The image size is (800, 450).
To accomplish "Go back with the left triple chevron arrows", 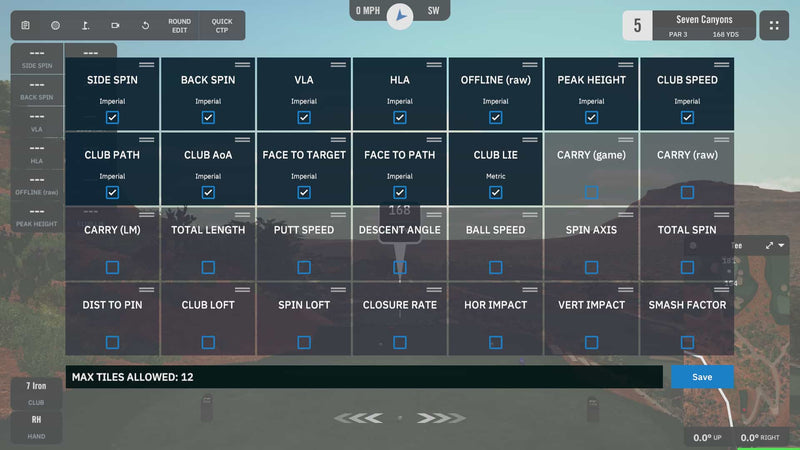I will pyautogui.click(x=359, y=418).
